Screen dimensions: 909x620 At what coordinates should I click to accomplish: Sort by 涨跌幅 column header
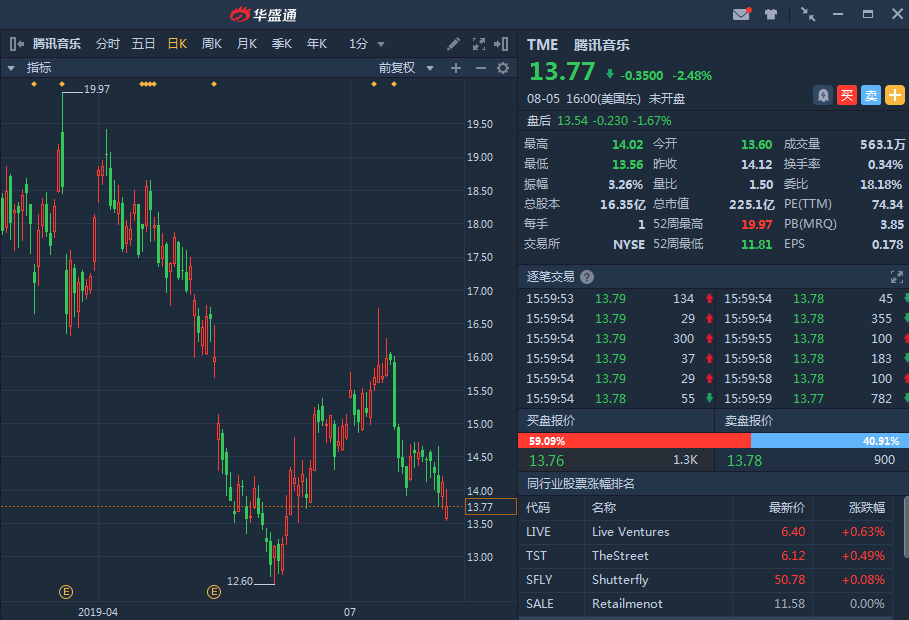(x=867, y=508)
